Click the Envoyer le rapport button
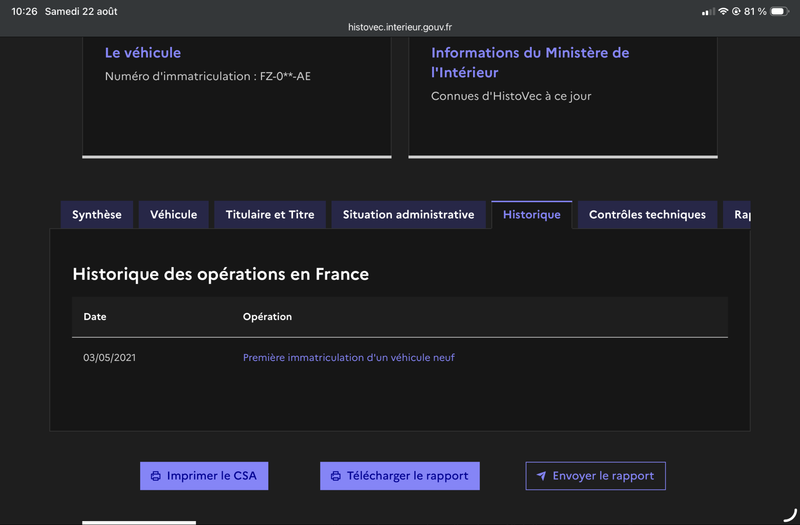The image size is (800, 525). tap(595, 476)
